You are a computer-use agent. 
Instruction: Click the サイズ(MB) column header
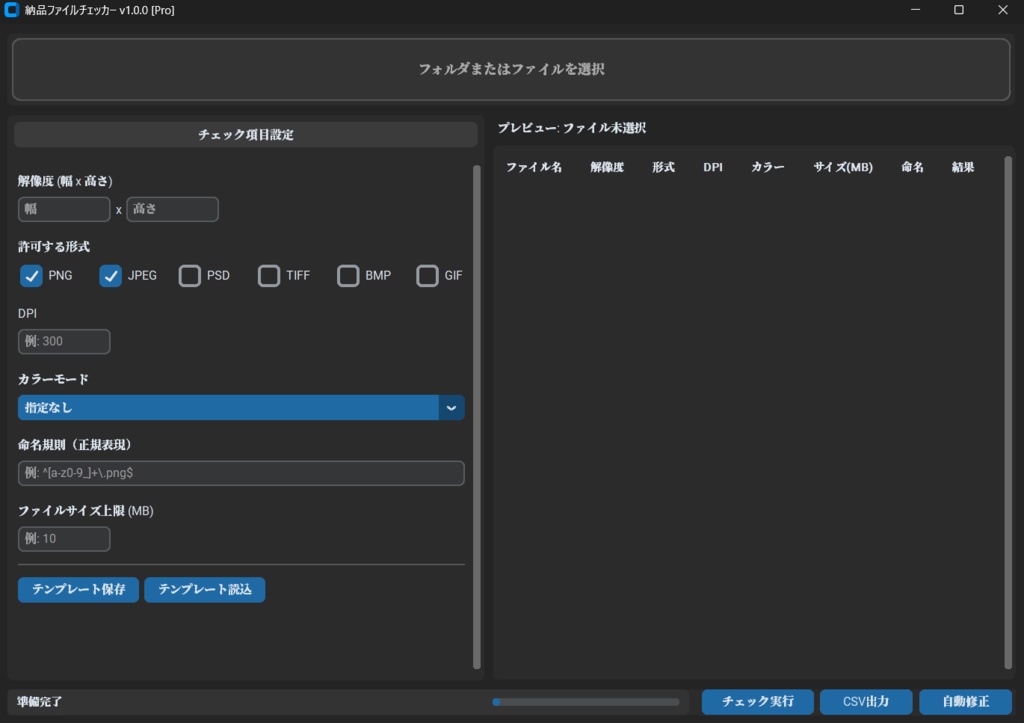(x=842, y=167)
